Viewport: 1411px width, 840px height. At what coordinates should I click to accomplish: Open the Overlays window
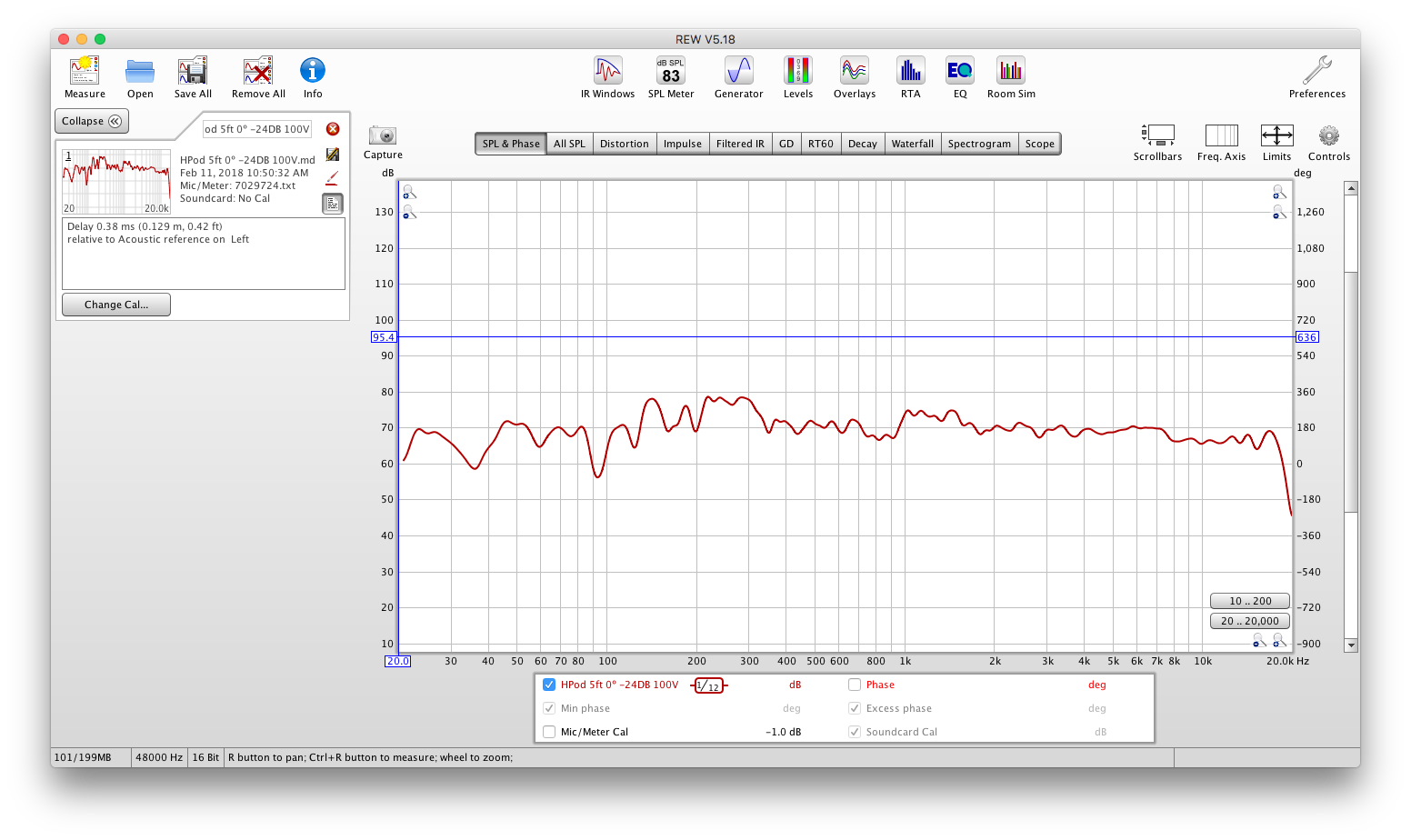(x=855, y=77)
